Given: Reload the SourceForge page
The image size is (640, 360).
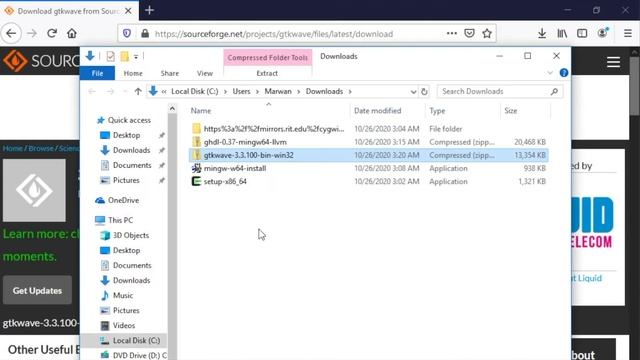Looking at the screenshot, I should point(52,33).
